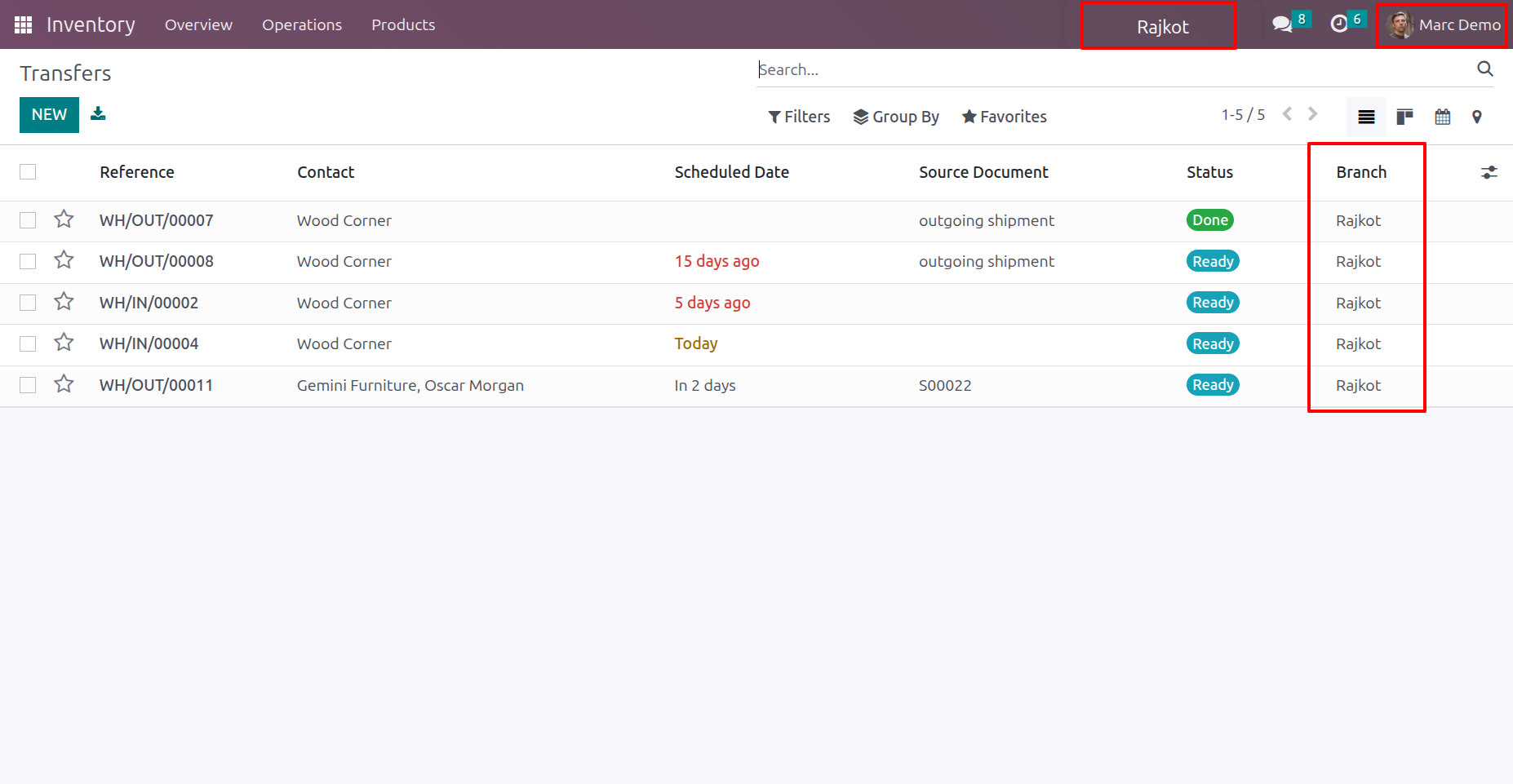Switch to list view icon
Image resolution: width=1513 pixels, height=784 pixels.
click(x=1366, y=117)
